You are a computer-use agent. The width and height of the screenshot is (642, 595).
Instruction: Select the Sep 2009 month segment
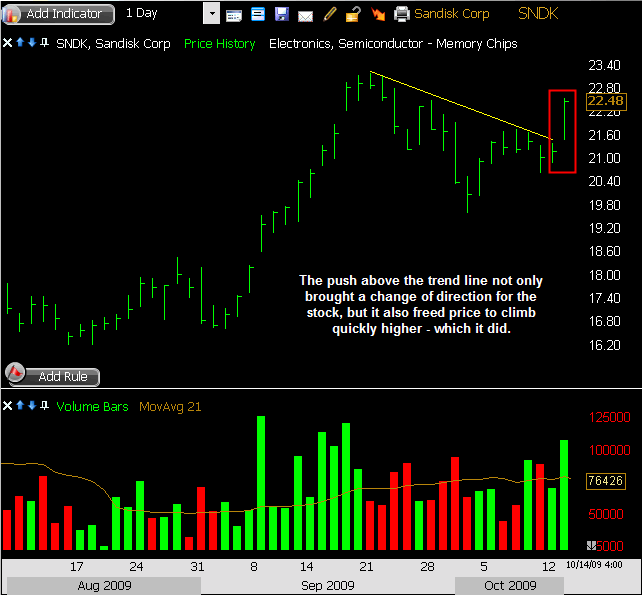[328, 586]
